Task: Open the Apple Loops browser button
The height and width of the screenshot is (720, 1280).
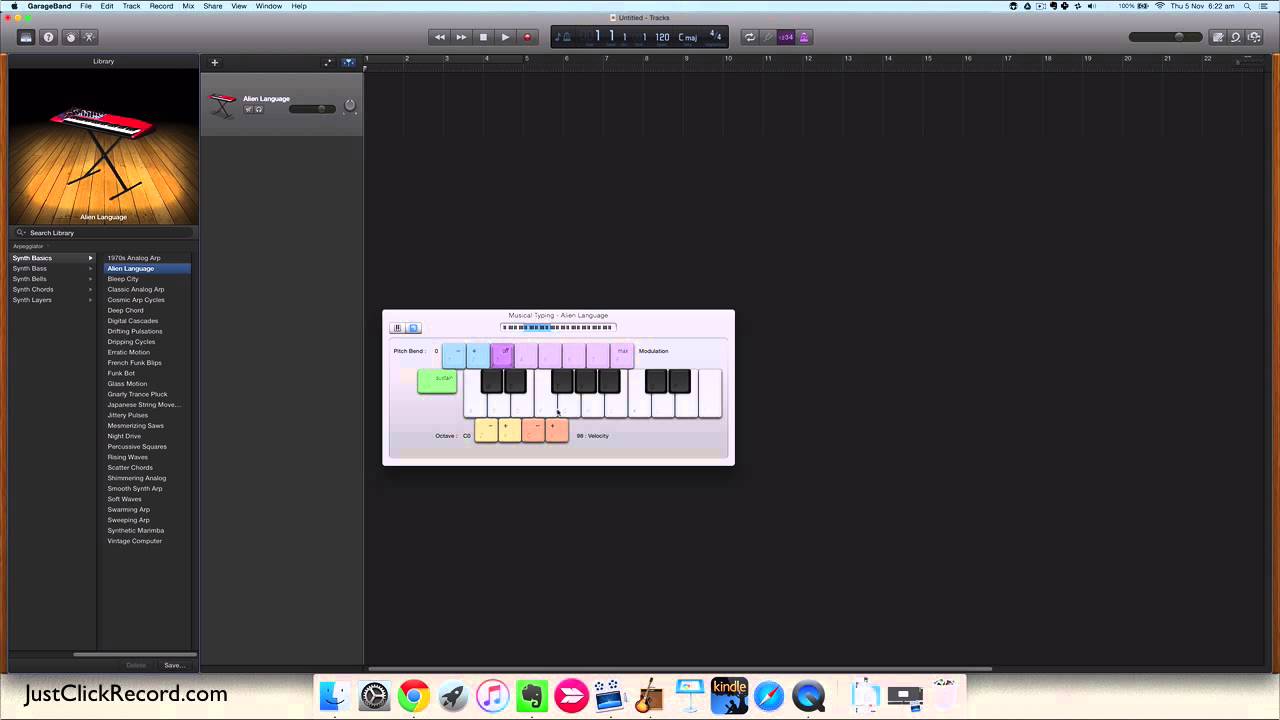Action: [1236, 37]
